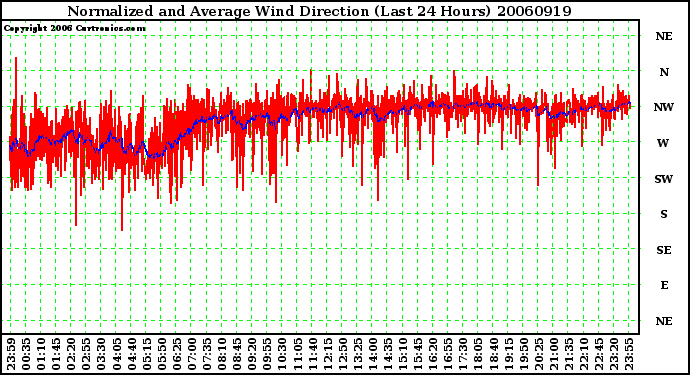Click the '08:45' time axis label
Screen dimensions: 690x375
[x=237, y=354]
